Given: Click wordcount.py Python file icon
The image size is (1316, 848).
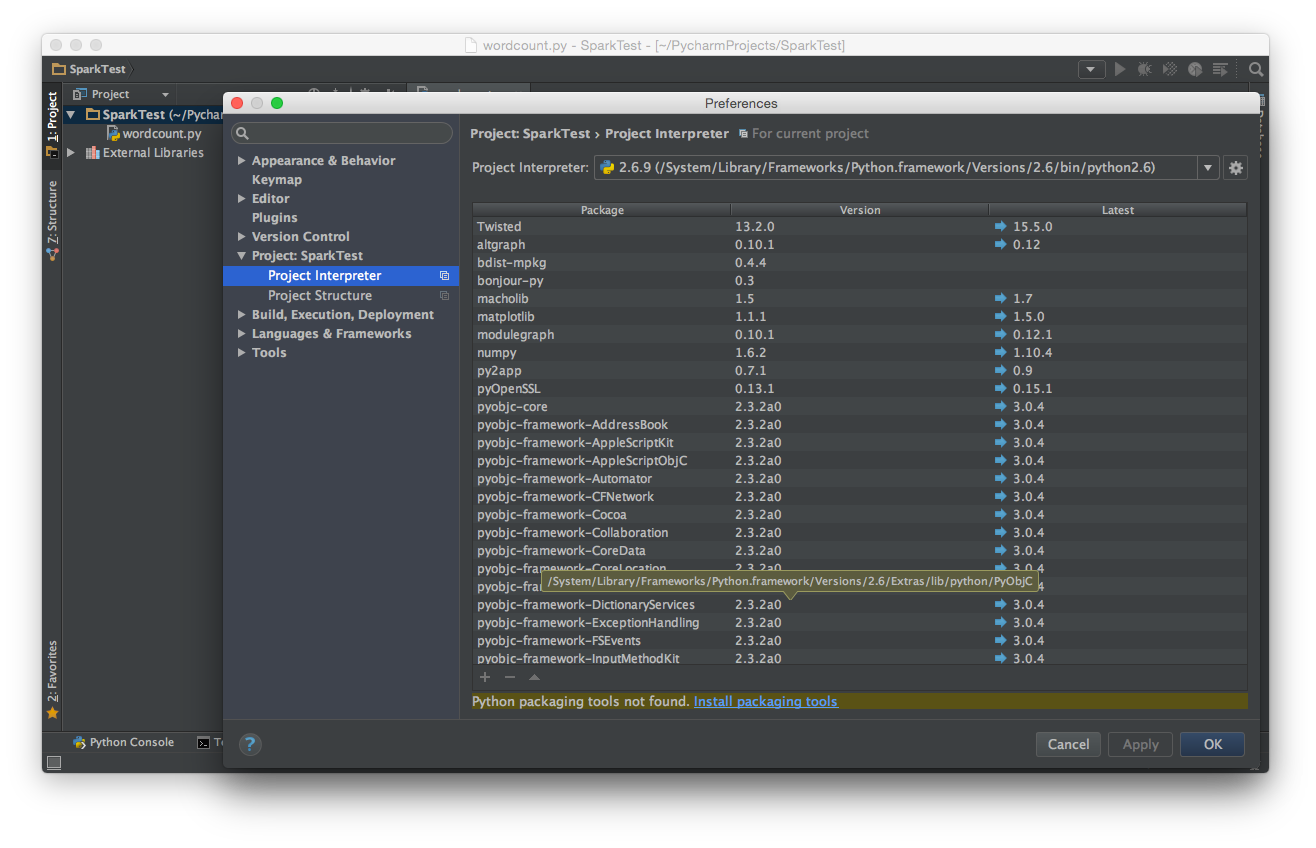Looking at the screenshot, I should coord(113,133).
